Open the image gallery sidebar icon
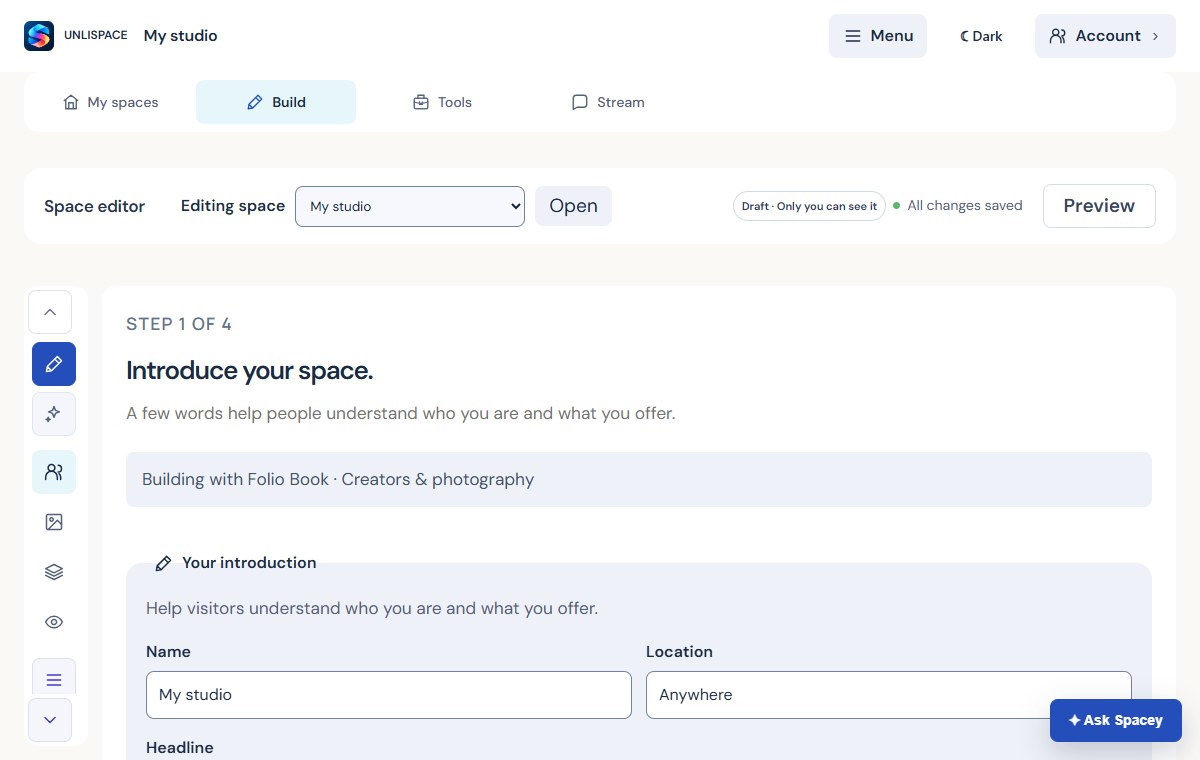1200x760 pixels. tap(54, 522)
